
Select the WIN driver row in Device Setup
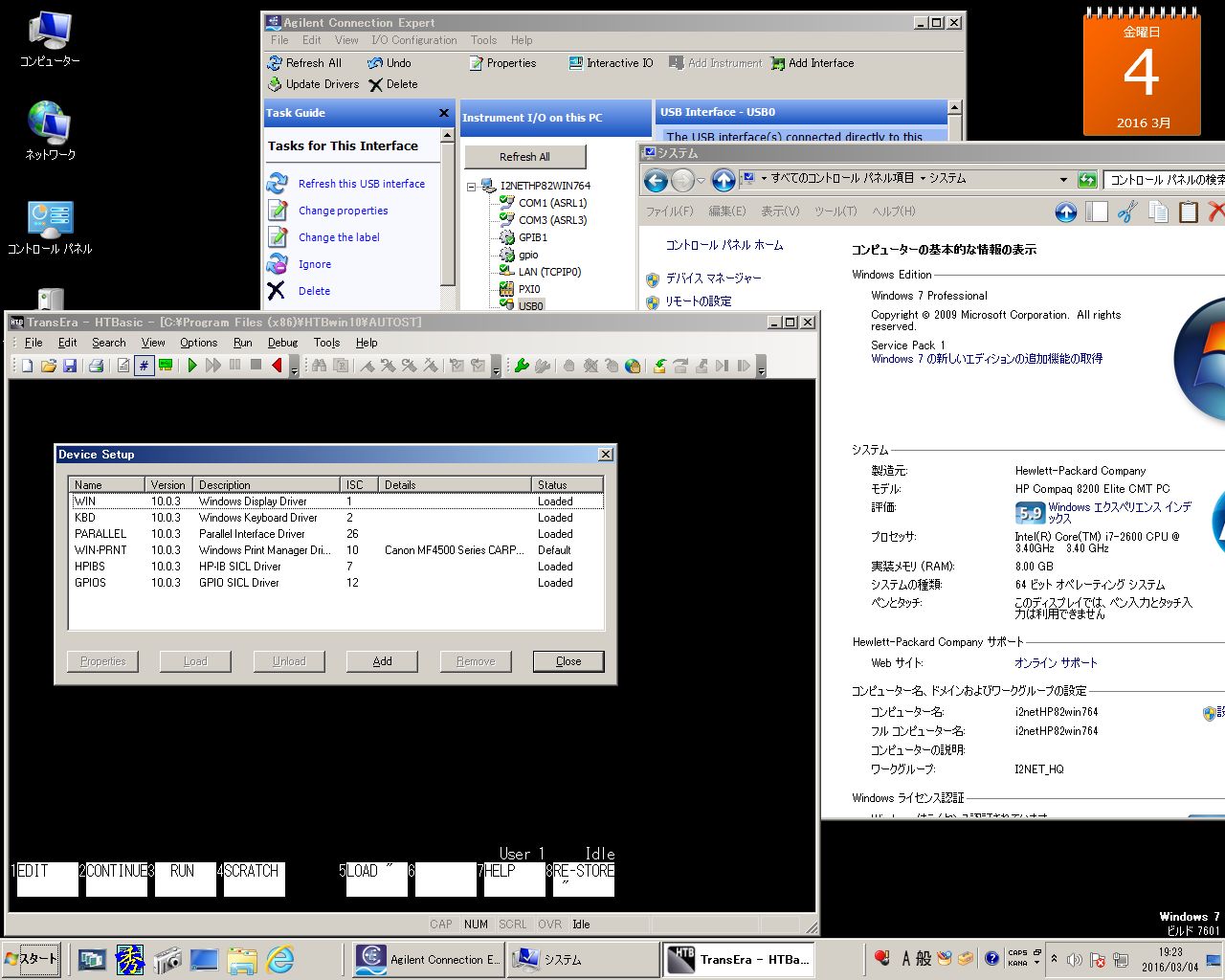click(337, 501)
